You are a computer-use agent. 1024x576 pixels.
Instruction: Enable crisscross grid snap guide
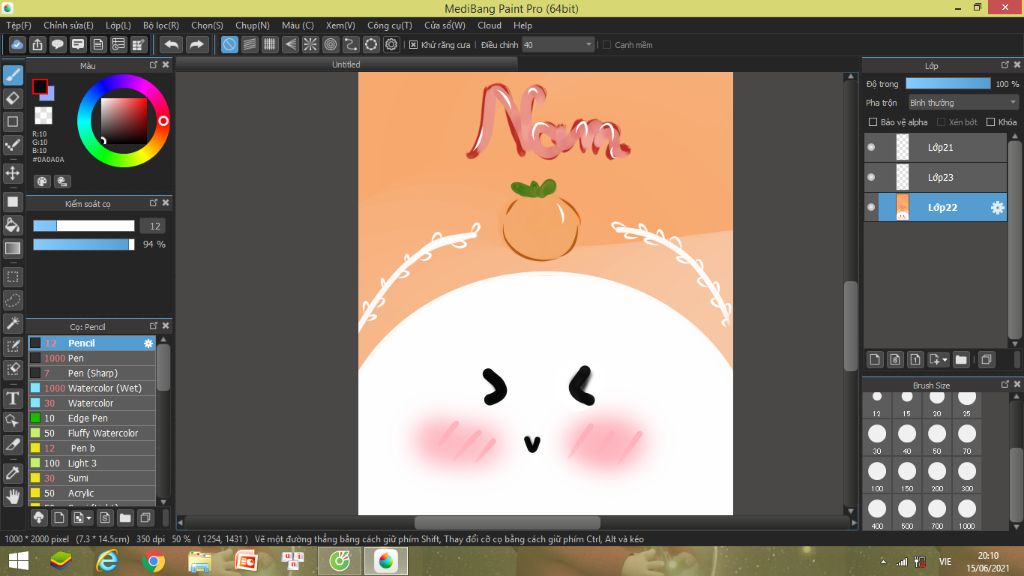click(x=270, y=44)
